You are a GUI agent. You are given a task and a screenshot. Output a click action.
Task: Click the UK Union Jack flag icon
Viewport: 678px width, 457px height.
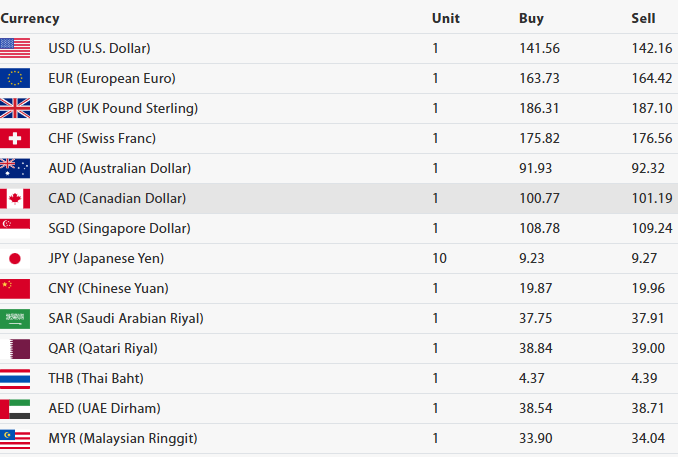(15, 108)
